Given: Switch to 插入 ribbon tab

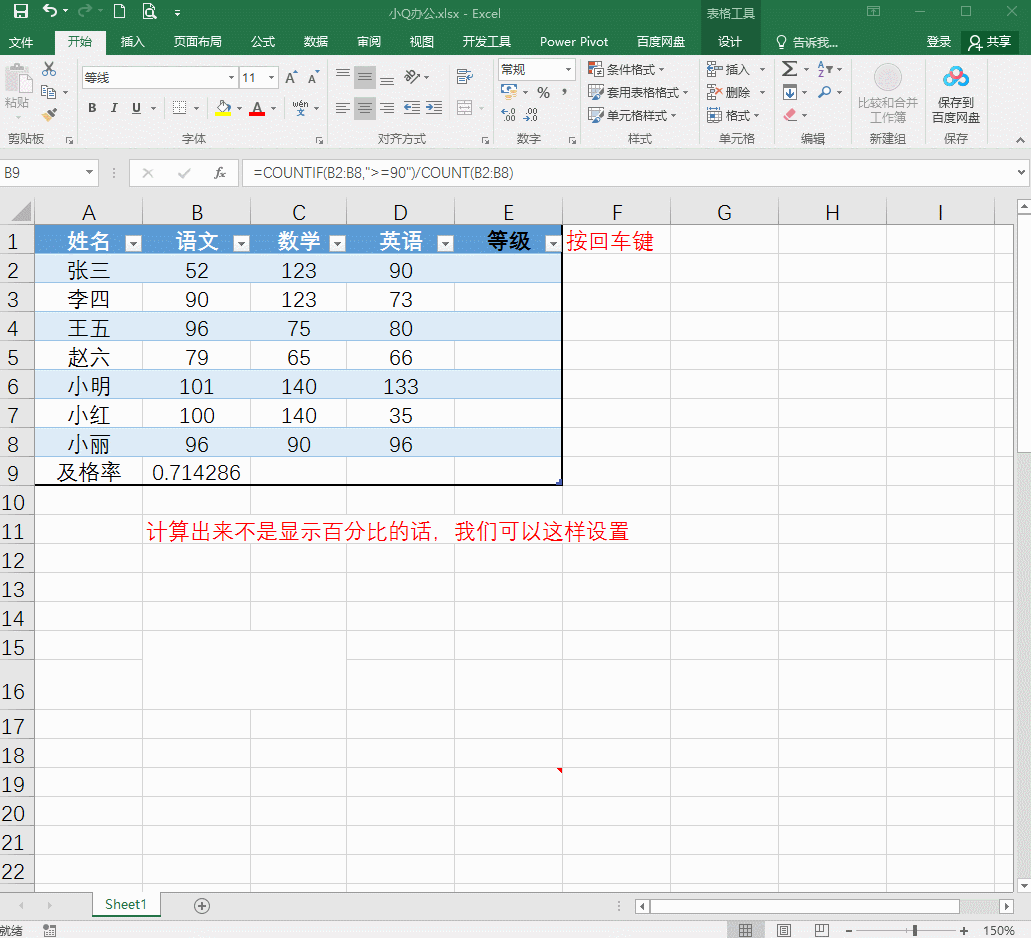Looking at the screenshot, I should [x=132, y=41].
